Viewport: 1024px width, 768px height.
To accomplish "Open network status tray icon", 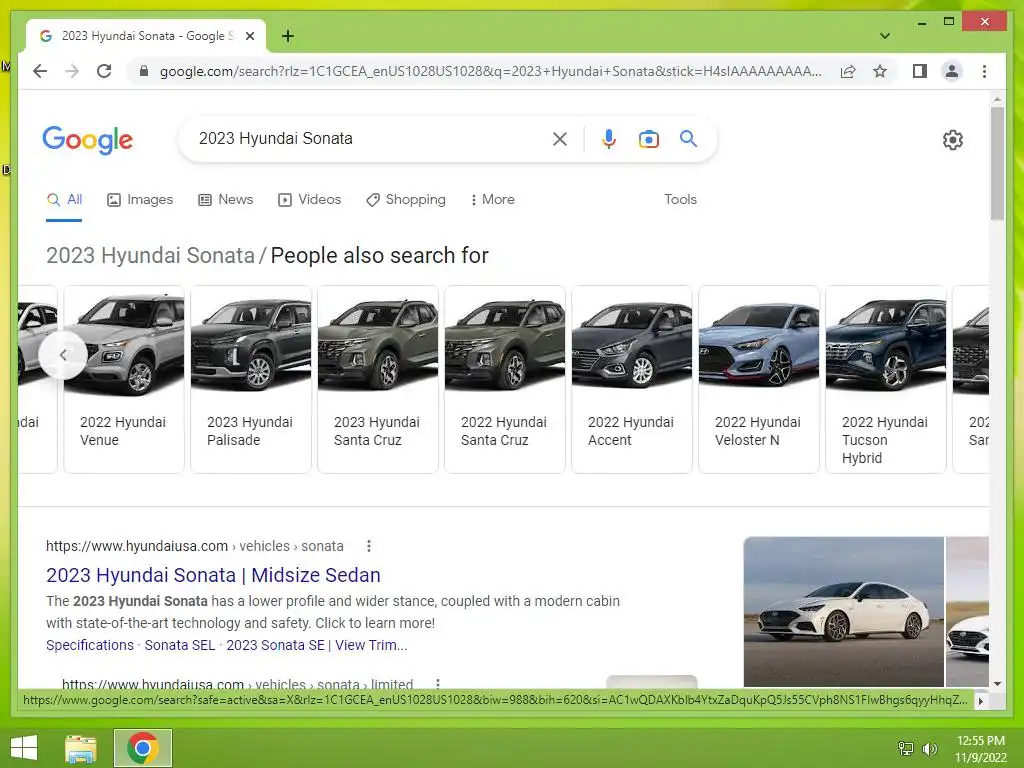I will tap(906, 748).
